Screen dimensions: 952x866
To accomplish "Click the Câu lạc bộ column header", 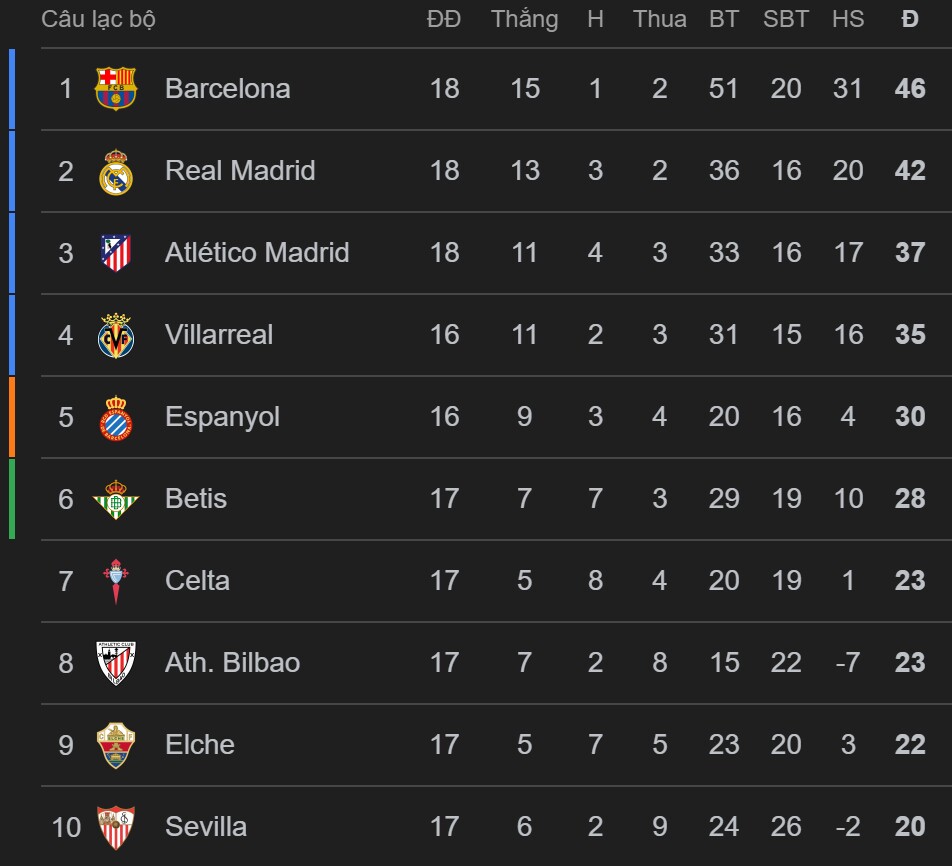I will (x=98, y=20).
